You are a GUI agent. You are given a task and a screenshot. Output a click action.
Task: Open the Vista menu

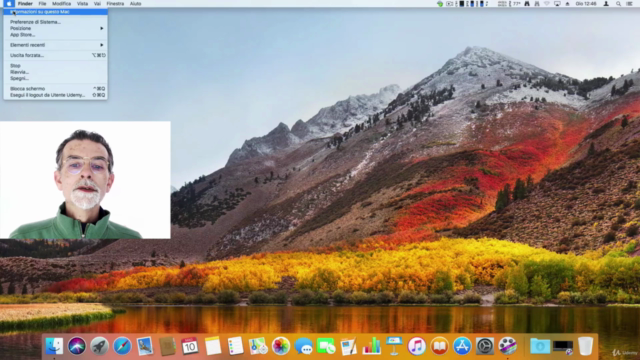82,4
